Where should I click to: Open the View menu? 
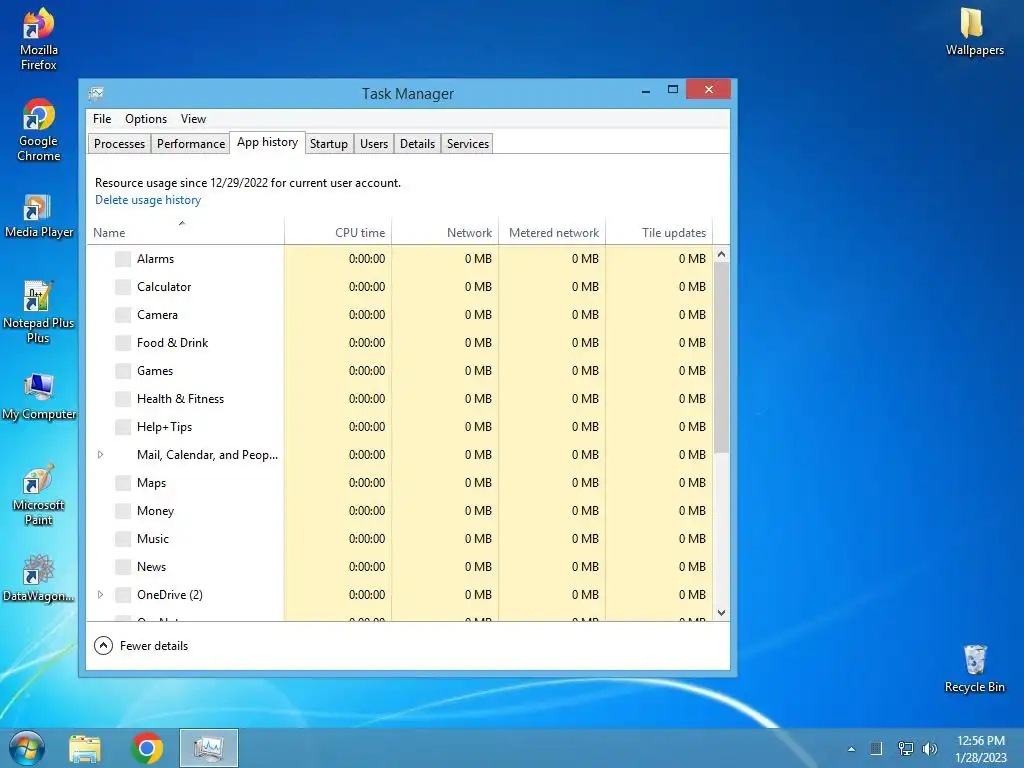[x=193, y=119]
